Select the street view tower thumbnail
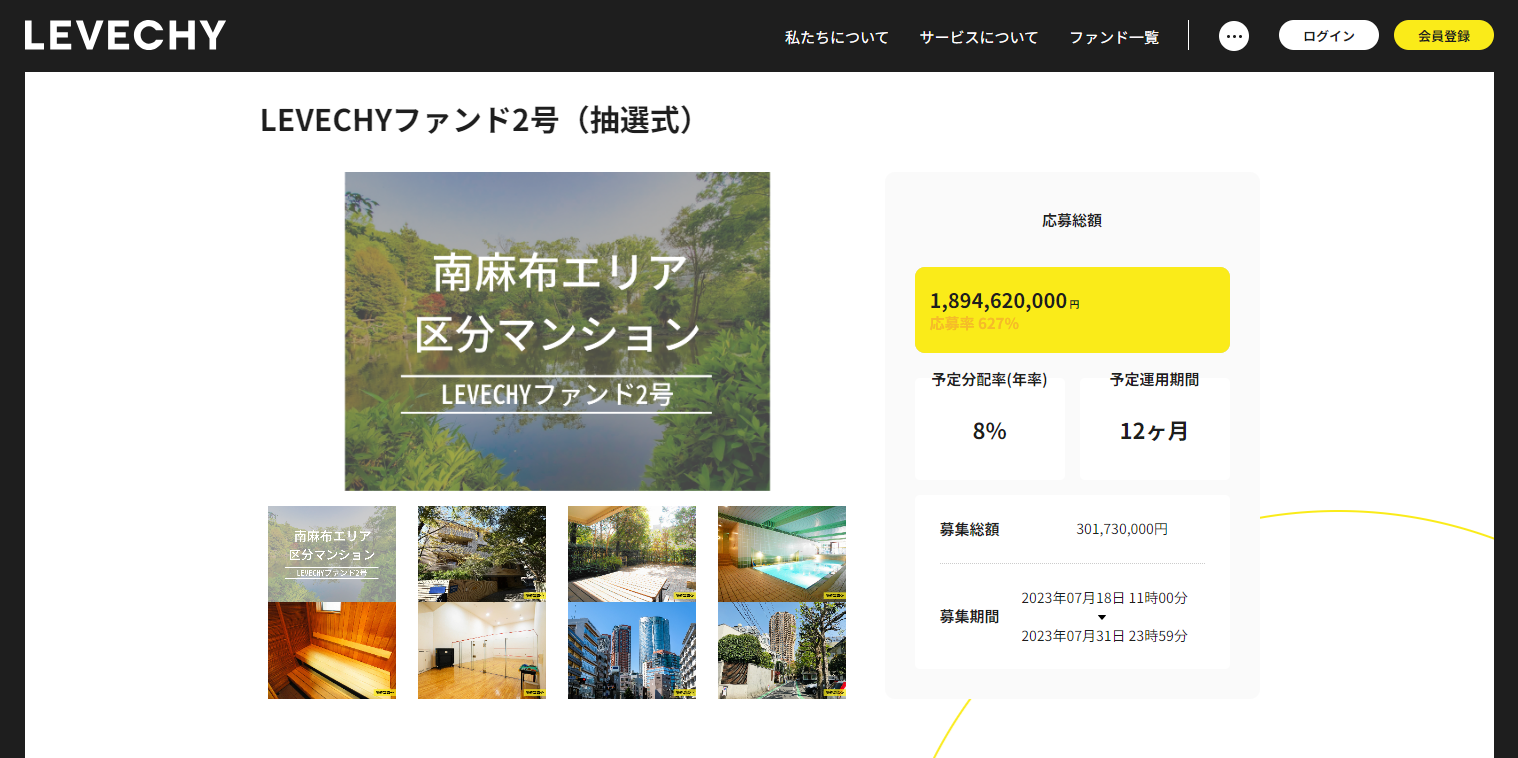Screen dimensions: 1518x758 click(x=782, y=650)
